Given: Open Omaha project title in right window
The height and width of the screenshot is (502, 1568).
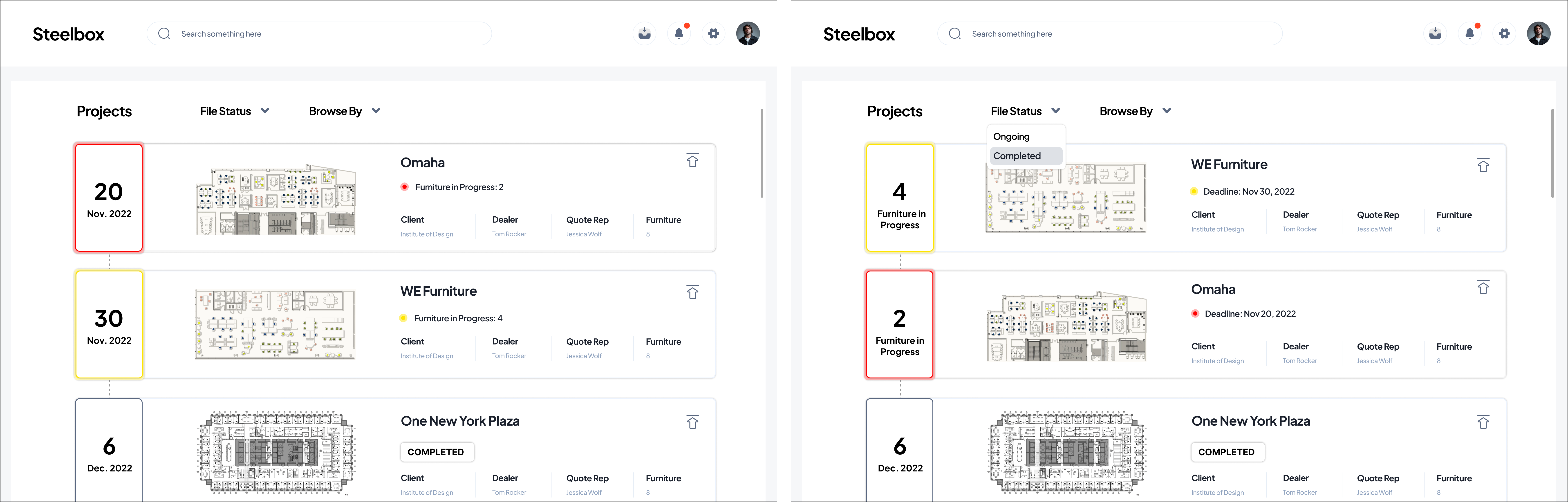Looking at the screenshot, I should tap(1213, 290).
